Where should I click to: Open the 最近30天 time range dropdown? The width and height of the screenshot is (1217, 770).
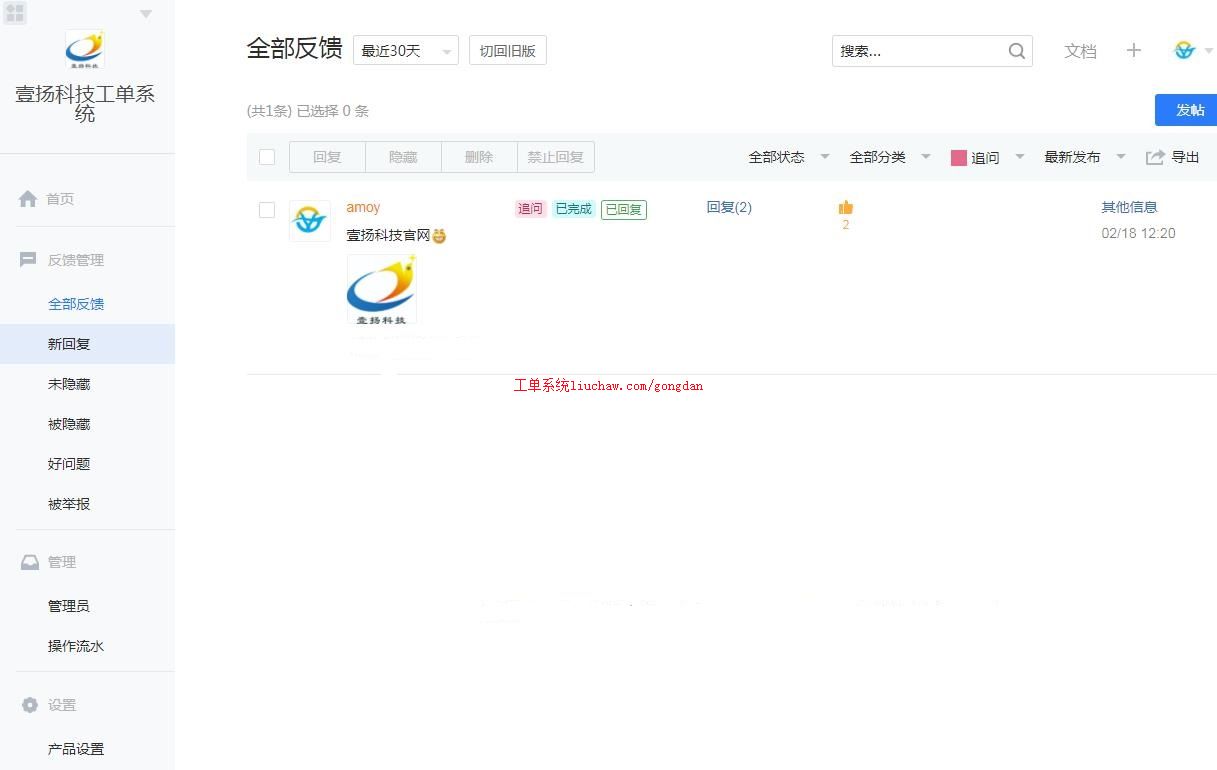(405, 51)
